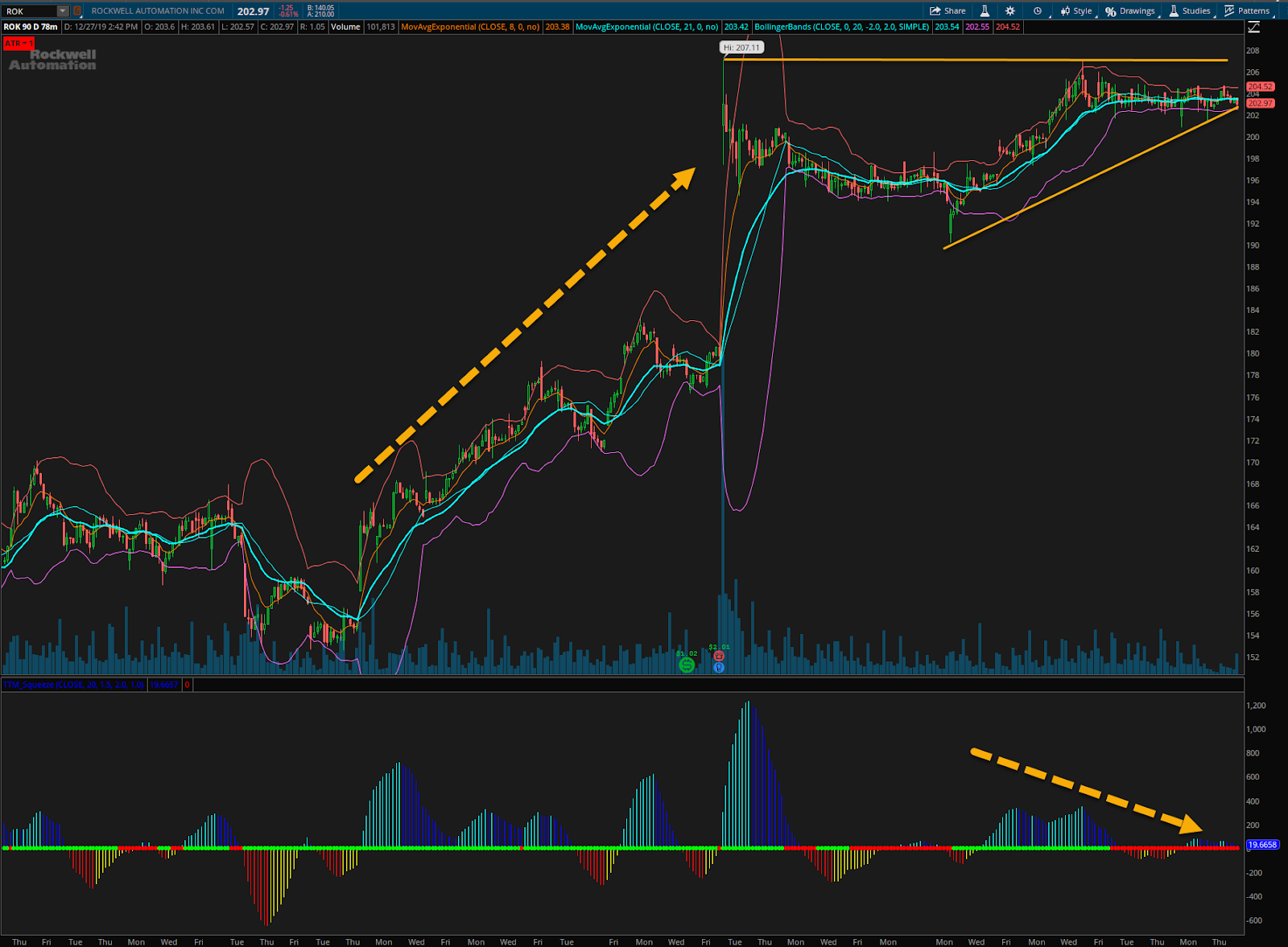Viewport: 1288px width, 947px height.
Task: Click the blue 19.6658 squeeze axis tag
Action: (x=1261, y=845)
